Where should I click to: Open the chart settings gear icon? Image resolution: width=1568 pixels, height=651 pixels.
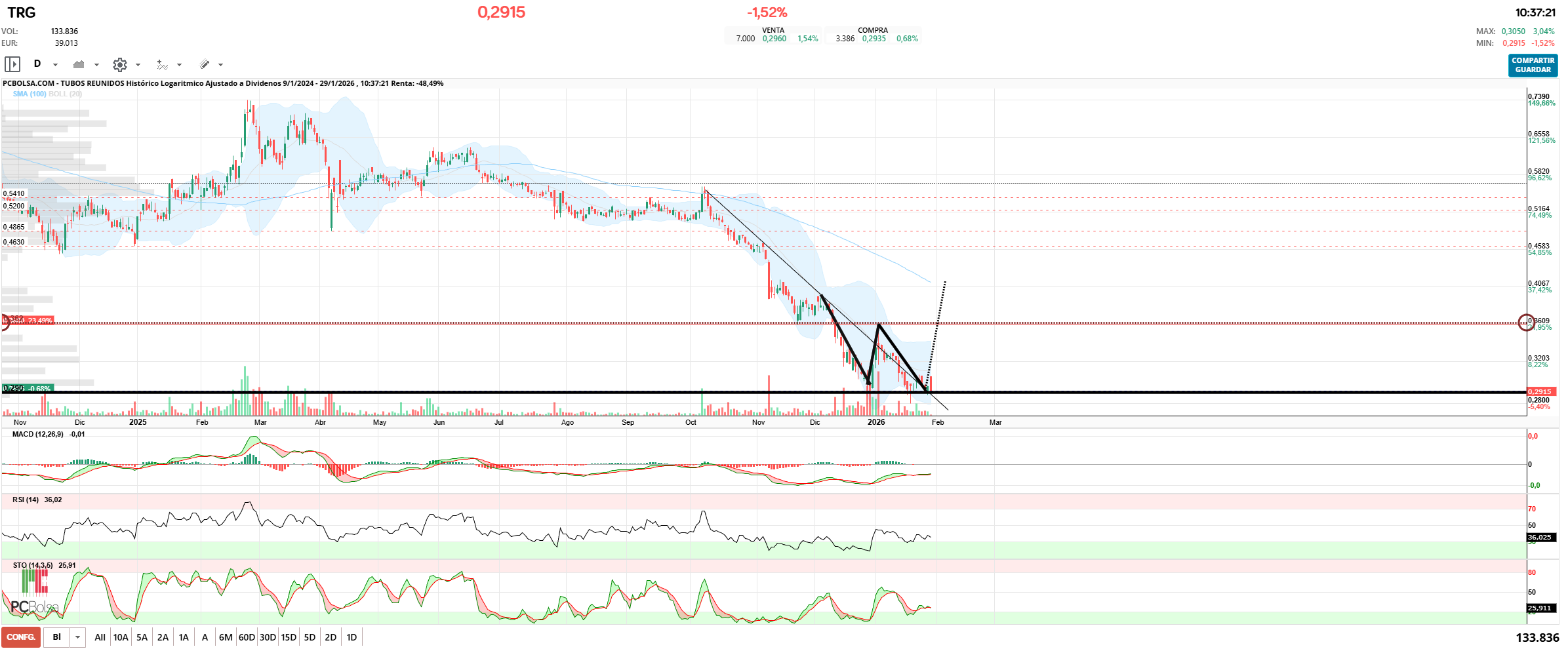click(x=120, y=64)
